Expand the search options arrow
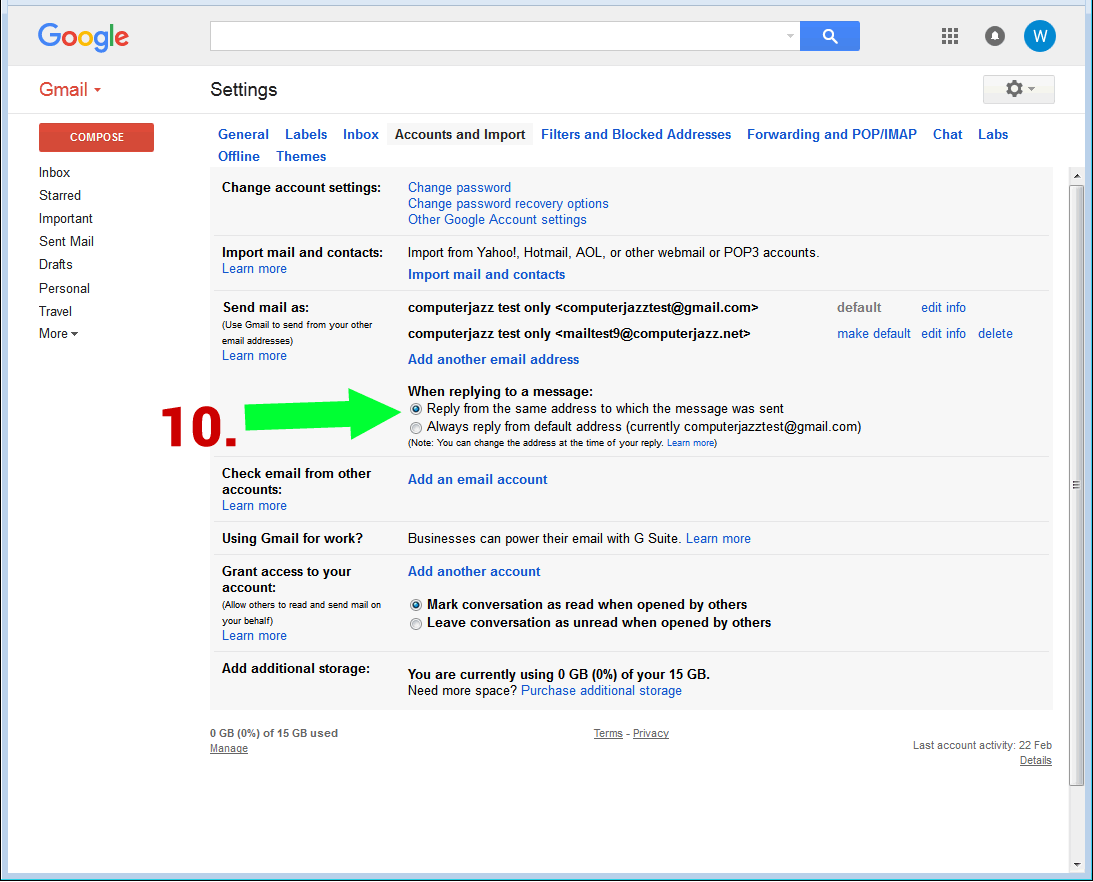The image size is (1093, 882). click(790, 36)
